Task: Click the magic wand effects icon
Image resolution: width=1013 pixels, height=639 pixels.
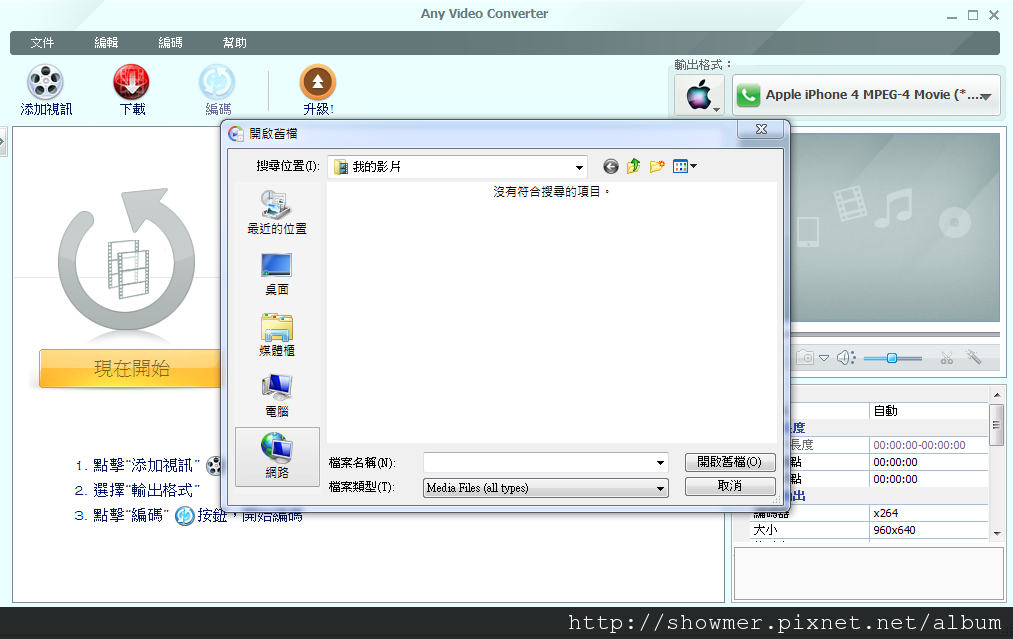Action: (x=973, y=357)
